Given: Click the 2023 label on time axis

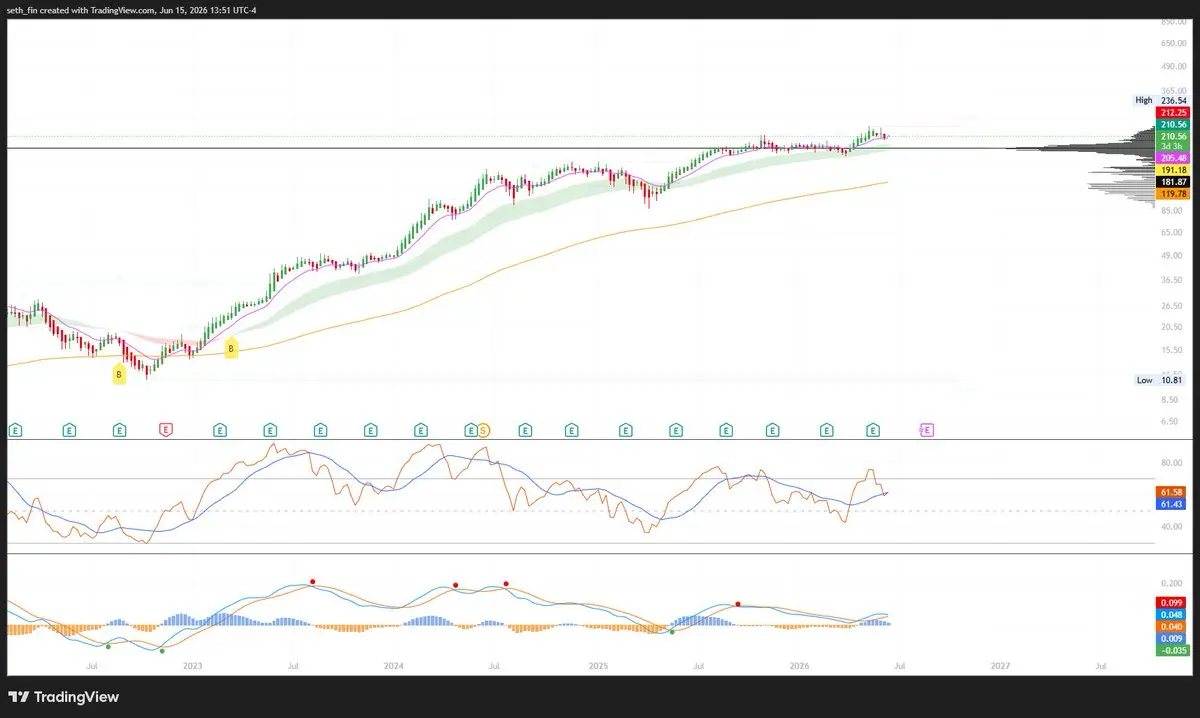Looking at the screenshot, I should pos(192,665).
